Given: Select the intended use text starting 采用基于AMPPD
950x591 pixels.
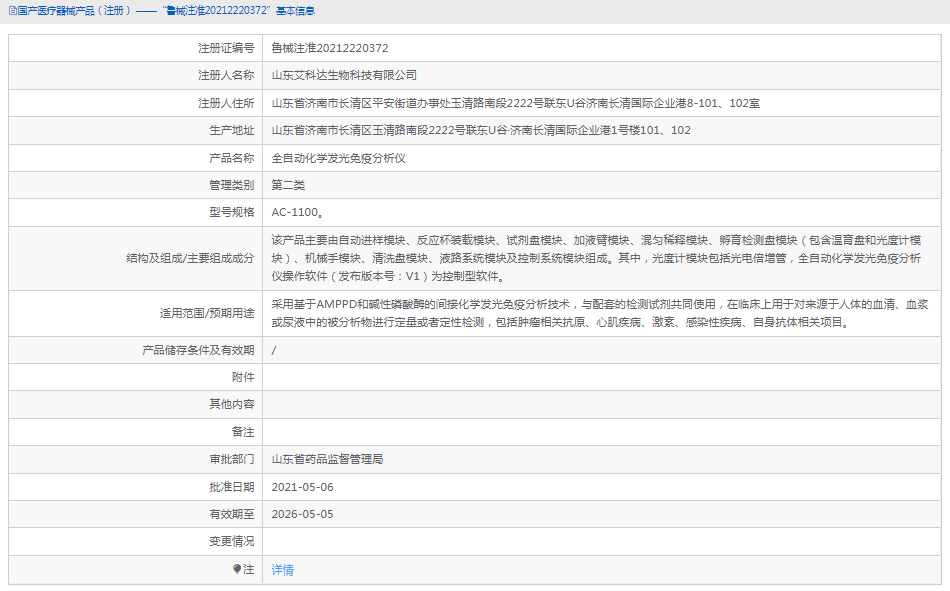Looking at the screenshot, I should click(600, 313).
